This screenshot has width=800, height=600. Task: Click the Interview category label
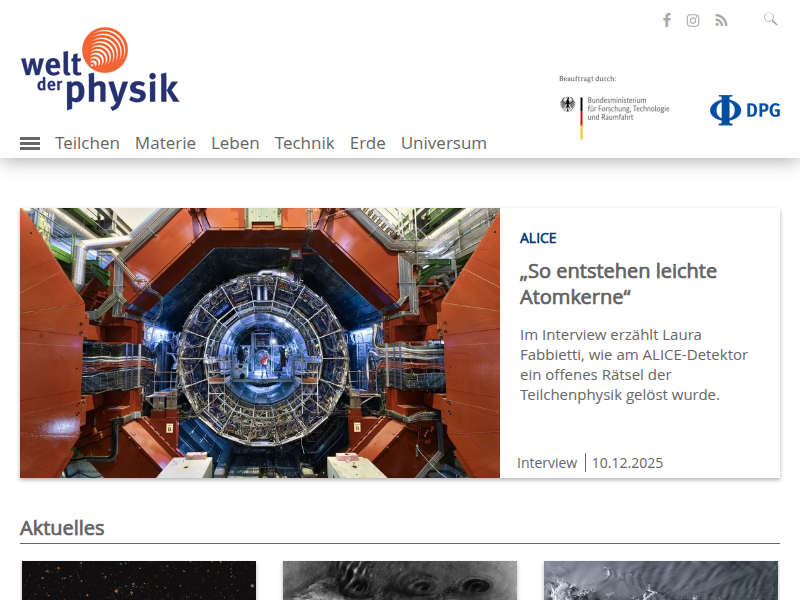547,462
